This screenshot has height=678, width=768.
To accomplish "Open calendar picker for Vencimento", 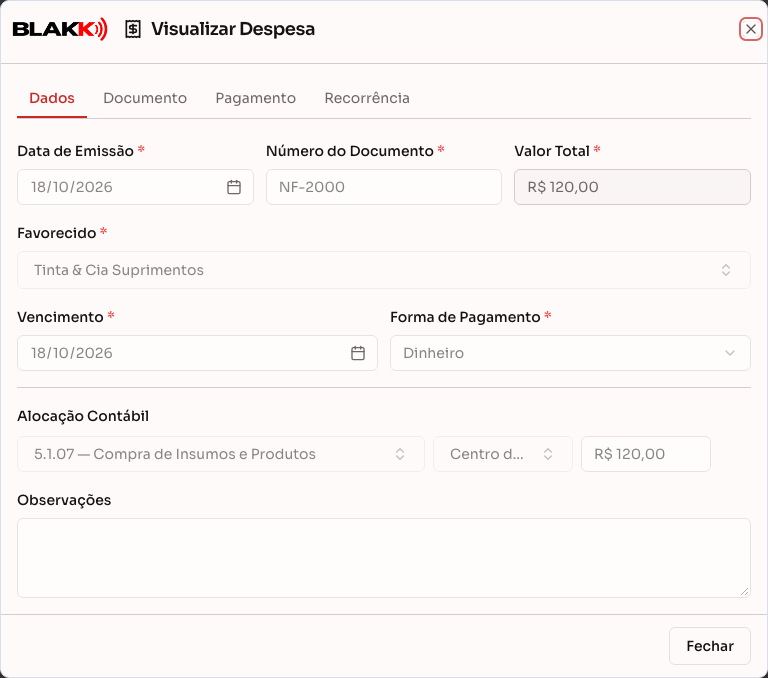I will coord(358,353).
